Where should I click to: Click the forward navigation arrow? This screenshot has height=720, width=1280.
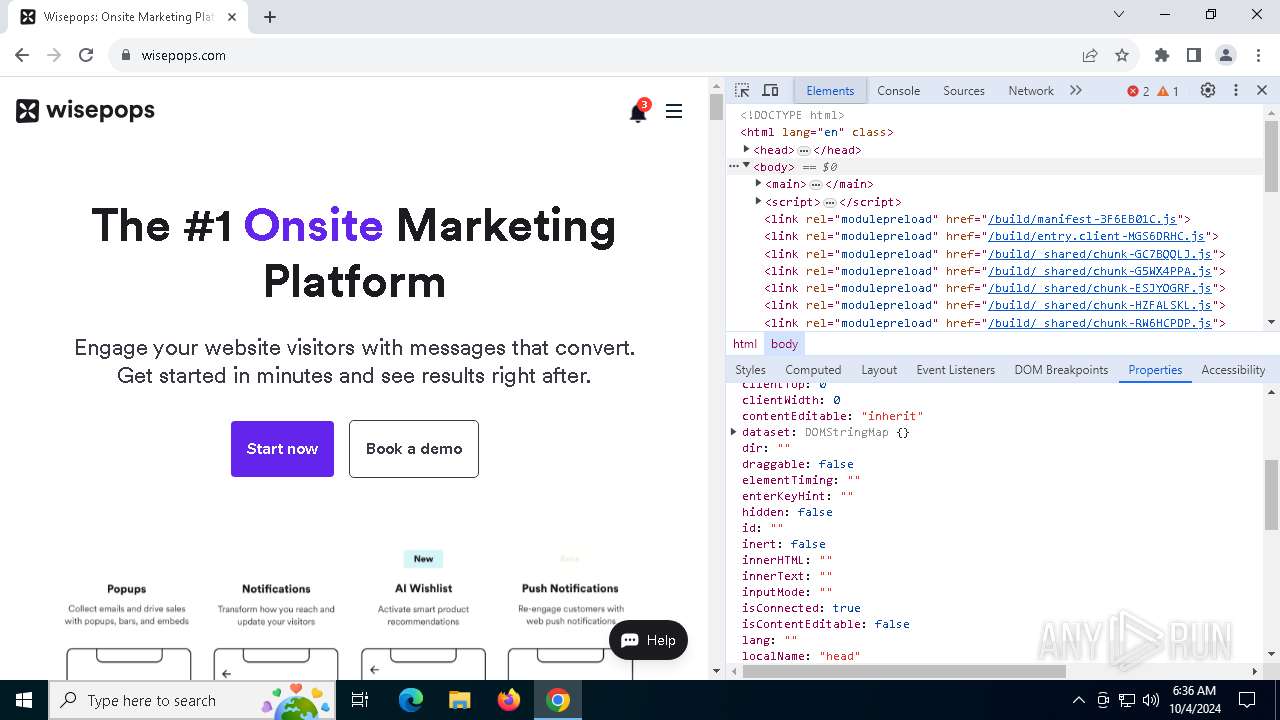[54, 55]
